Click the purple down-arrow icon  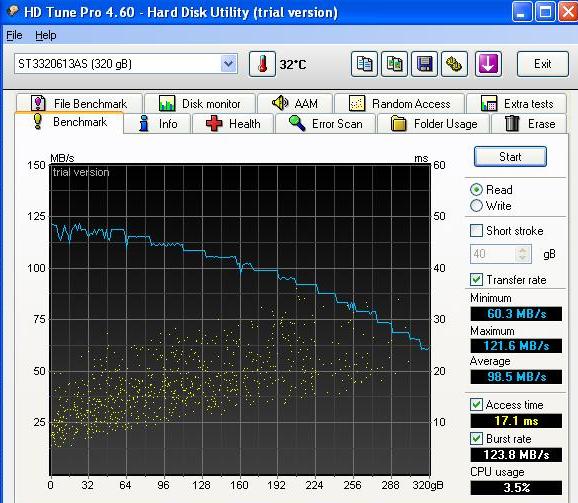(x=488, y=64)
